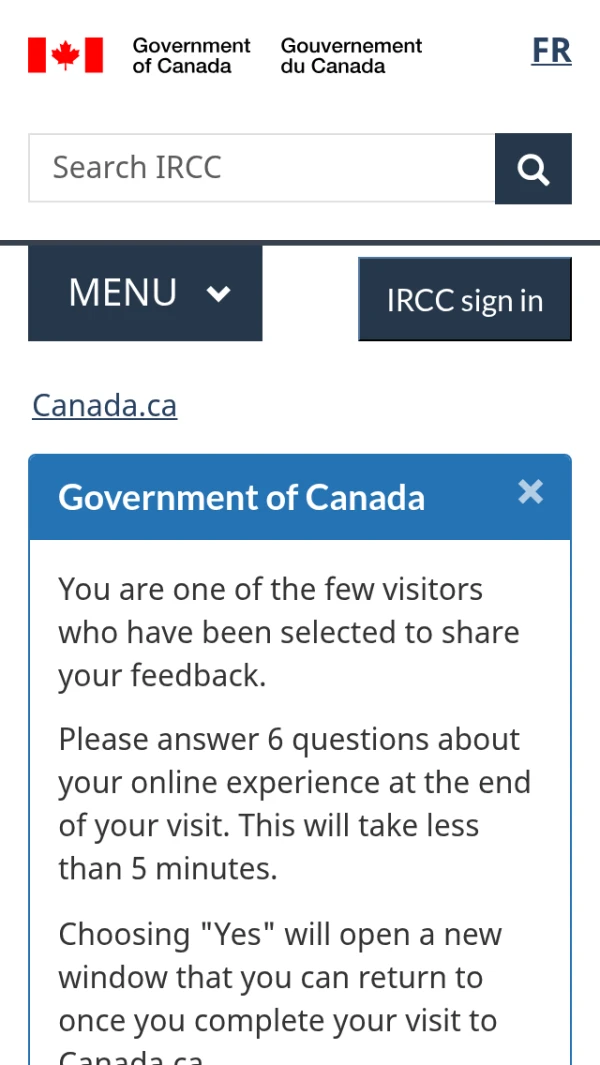Click the word MENU in the navigation button

123,293
